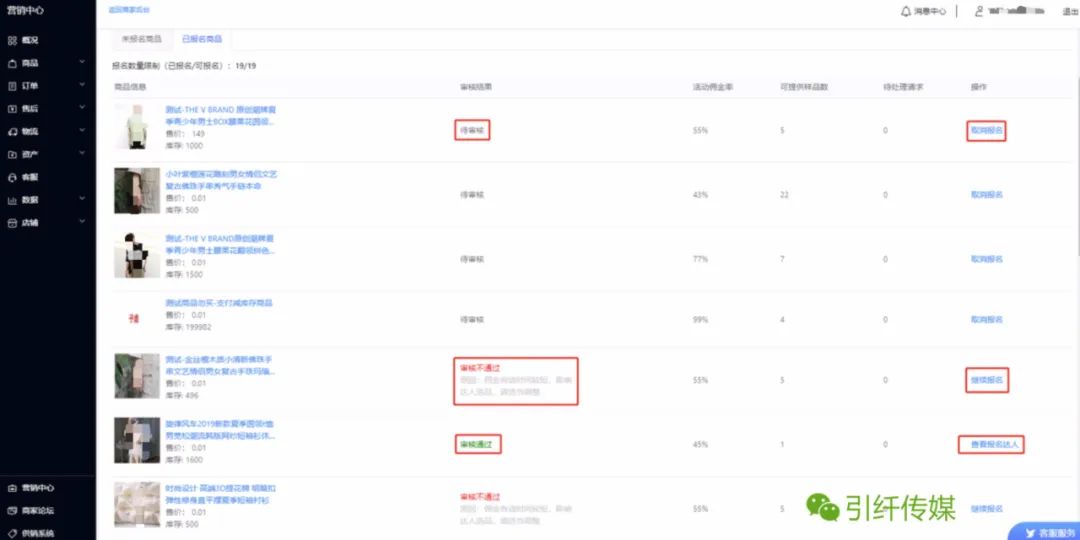Click the 待处理请求 column header
1080x540 pixels.
(x=903, y=87)
